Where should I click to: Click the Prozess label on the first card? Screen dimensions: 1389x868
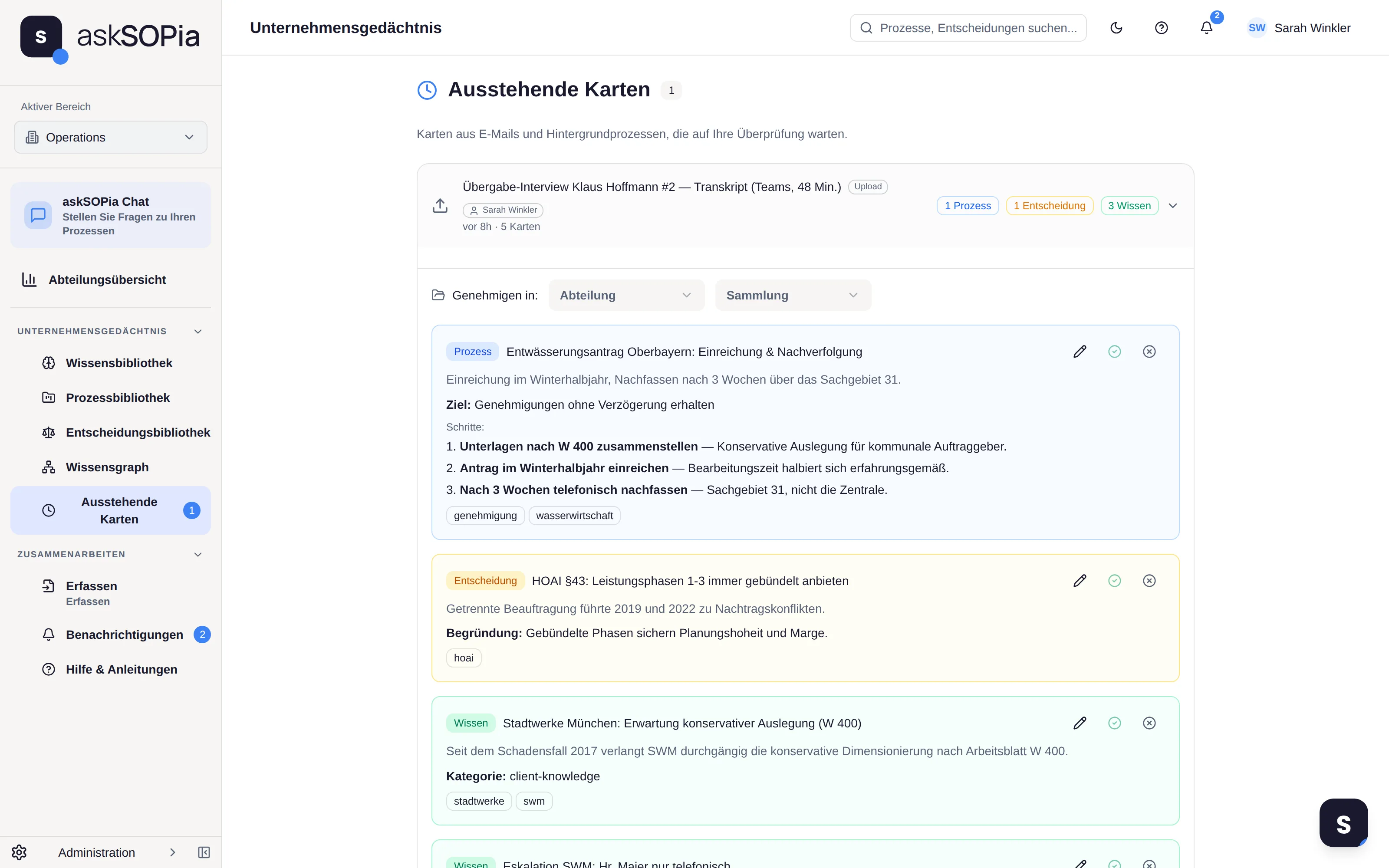click(472, 352)
